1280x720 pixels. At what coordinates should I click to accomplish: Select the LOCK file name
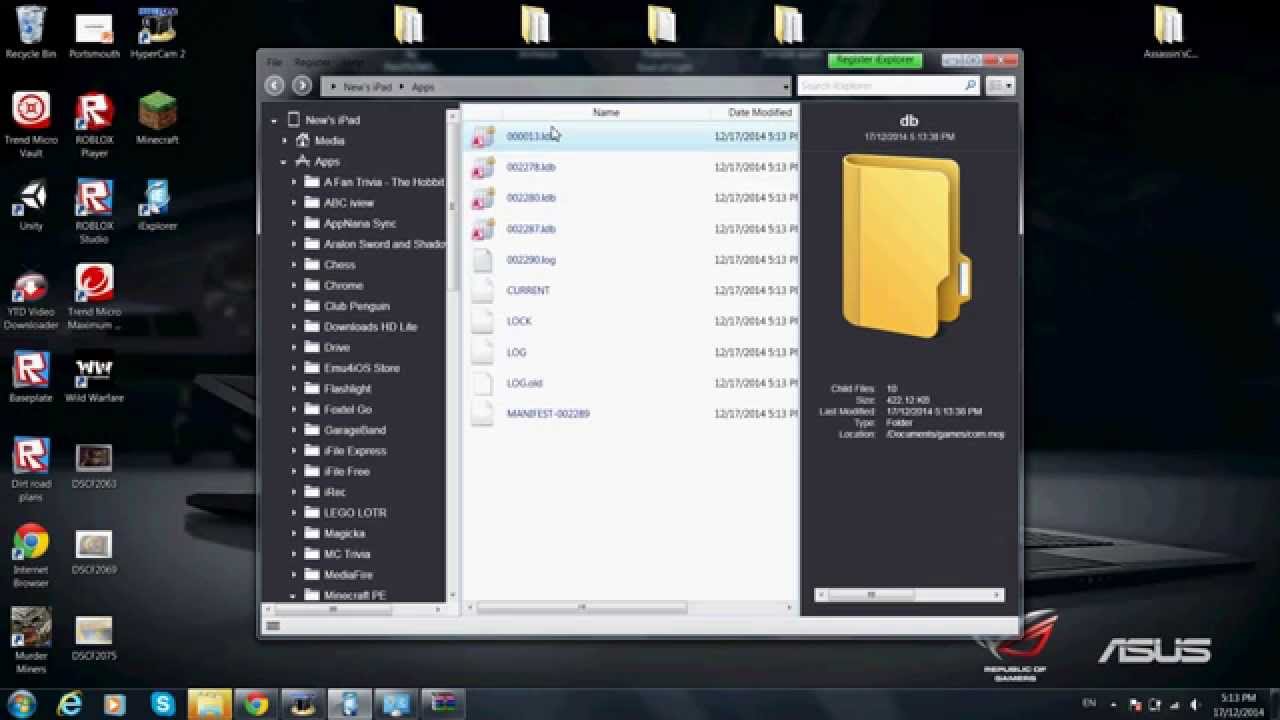click(519, 321)
